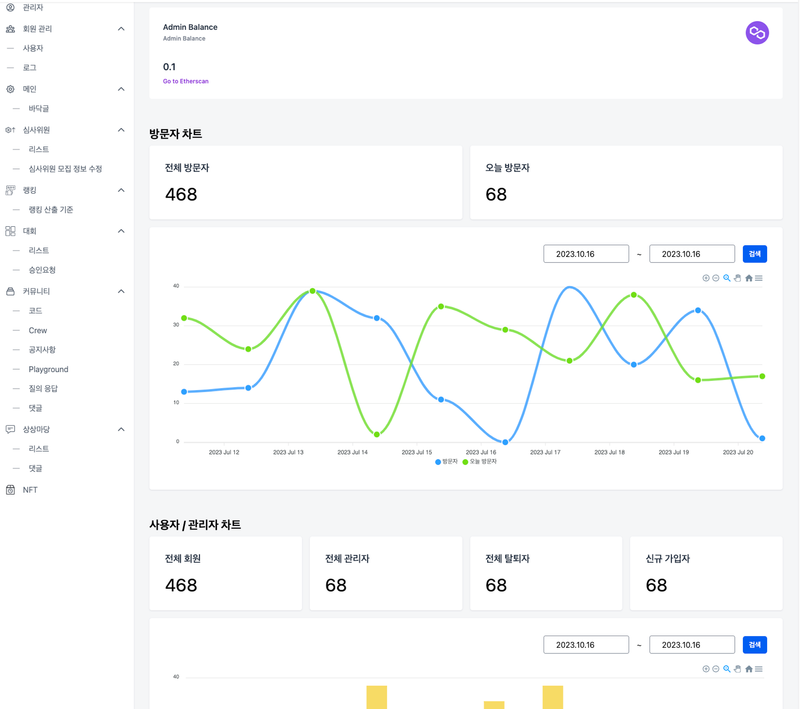This screenshot has width=800, height=709.
Task: Click user chart end date field
Action: [x=692, y=645]
